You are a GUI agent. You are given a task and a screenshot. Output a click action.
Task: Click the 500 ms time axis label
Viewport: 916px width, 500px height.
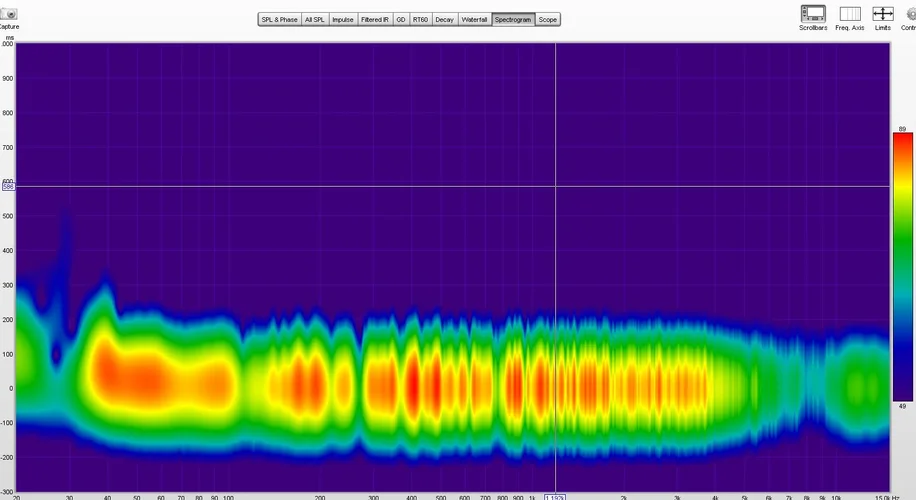8,216
